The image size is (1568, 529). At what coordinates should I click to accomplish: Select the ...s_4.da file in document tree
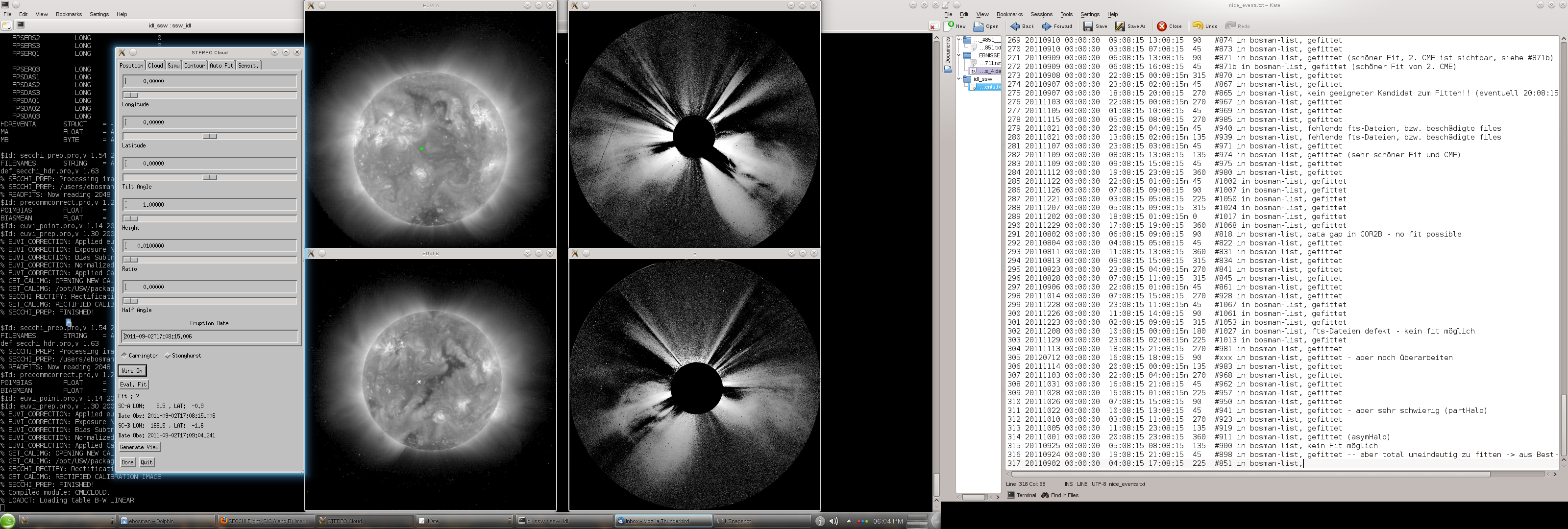click(985, 71)
